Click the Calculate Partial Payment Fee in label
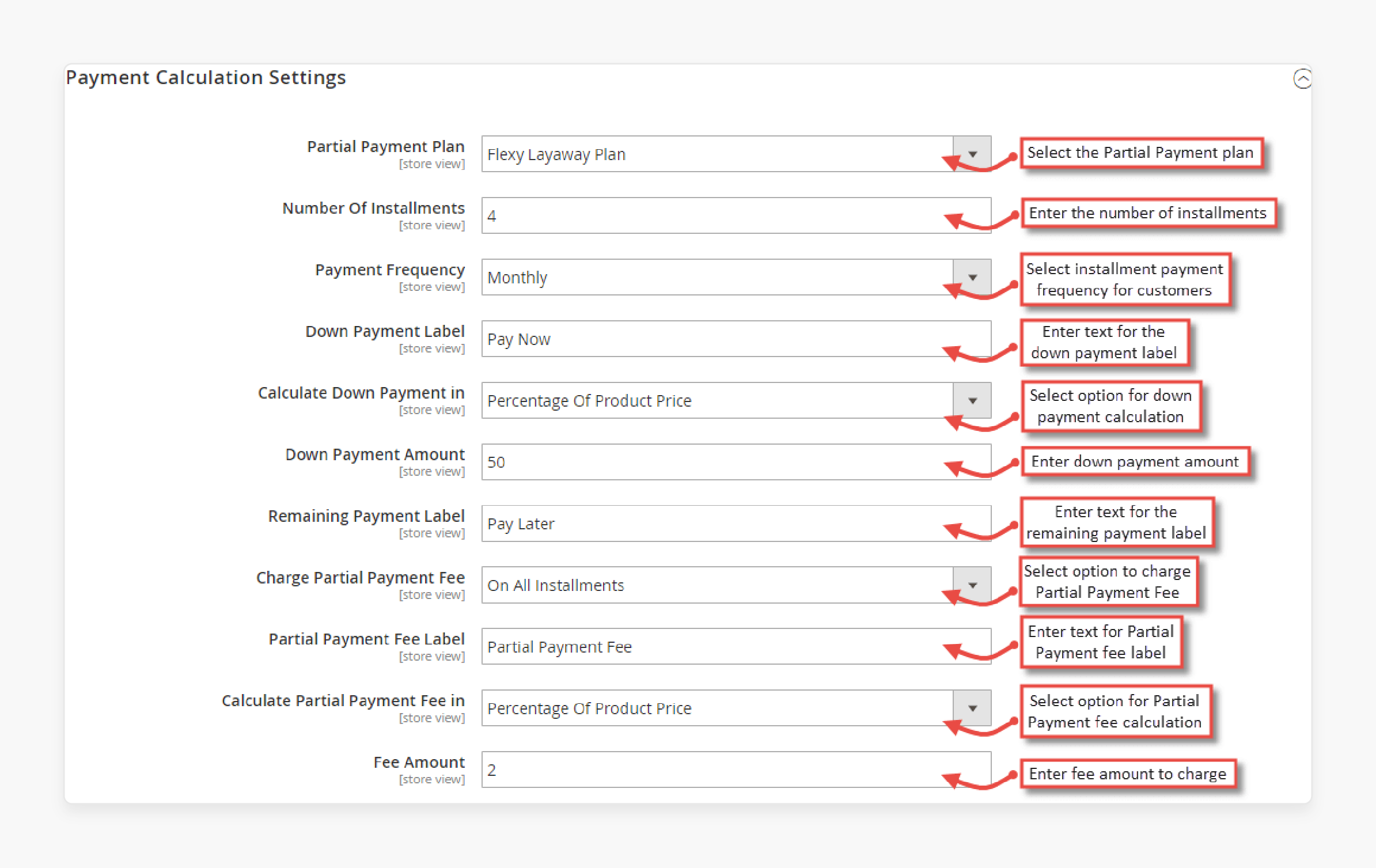Screen dimensions: 1376x868 click(x=343, y=701)
